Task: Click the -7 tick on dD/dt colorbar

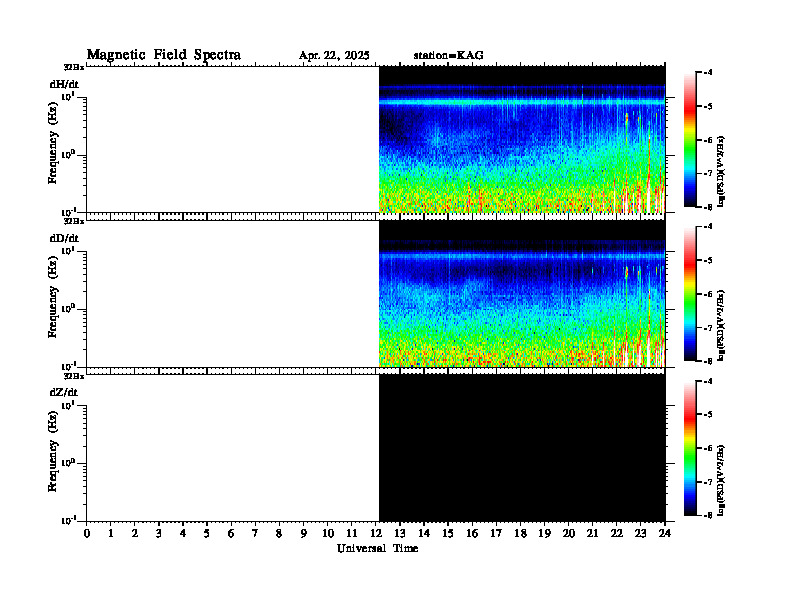Action: [x=709, y=328]
